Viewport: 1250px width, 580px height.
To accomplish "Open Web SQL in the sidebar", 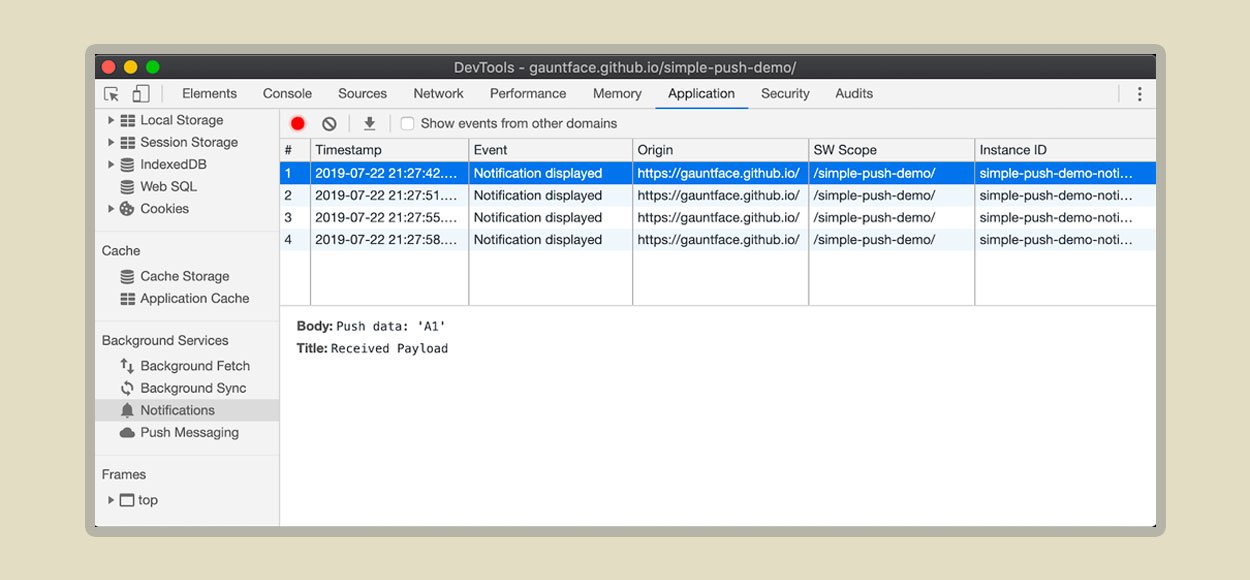I will coord(168,186).
